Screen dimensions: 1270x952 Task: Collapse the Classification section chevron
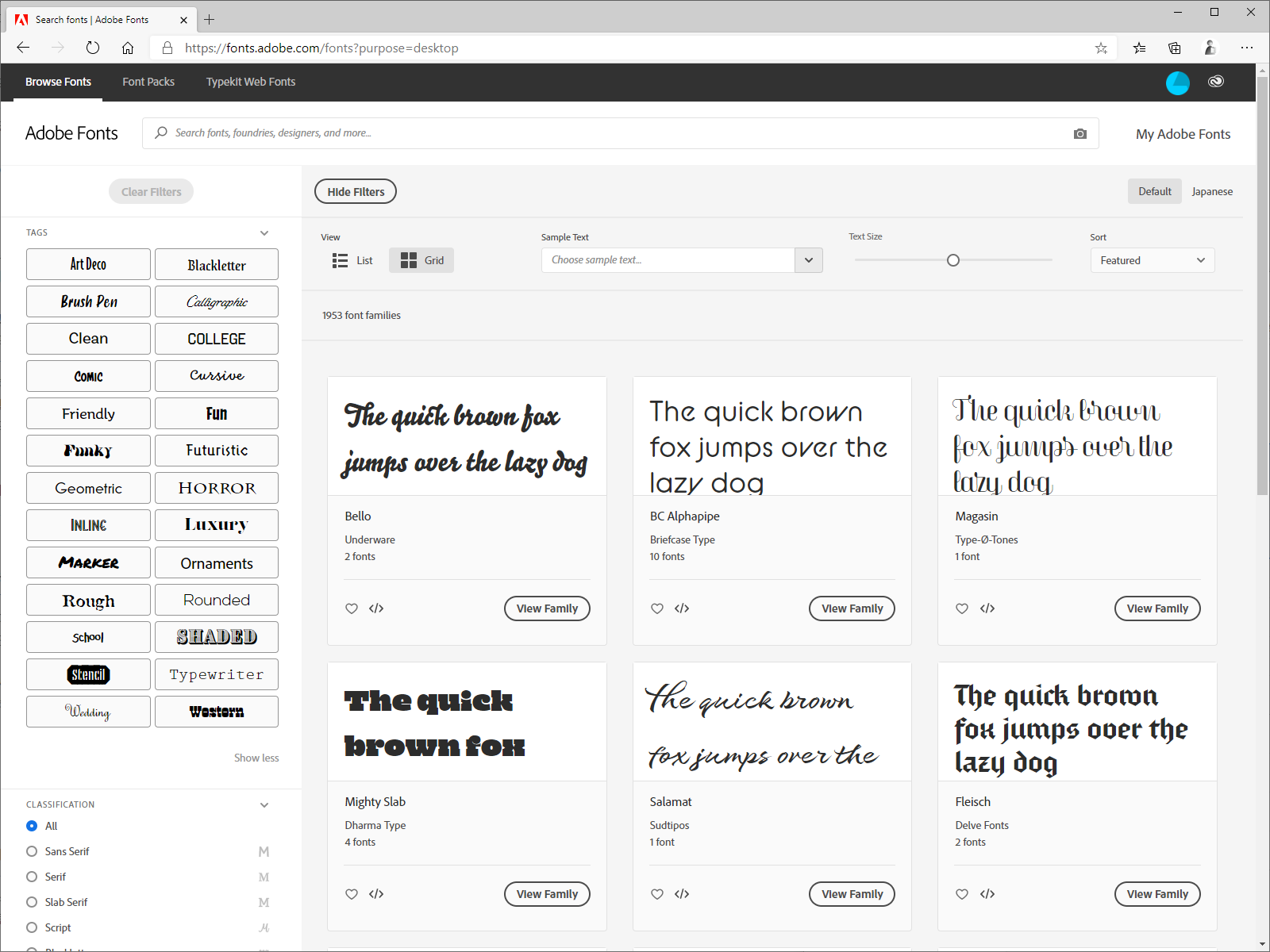[264, 804]
